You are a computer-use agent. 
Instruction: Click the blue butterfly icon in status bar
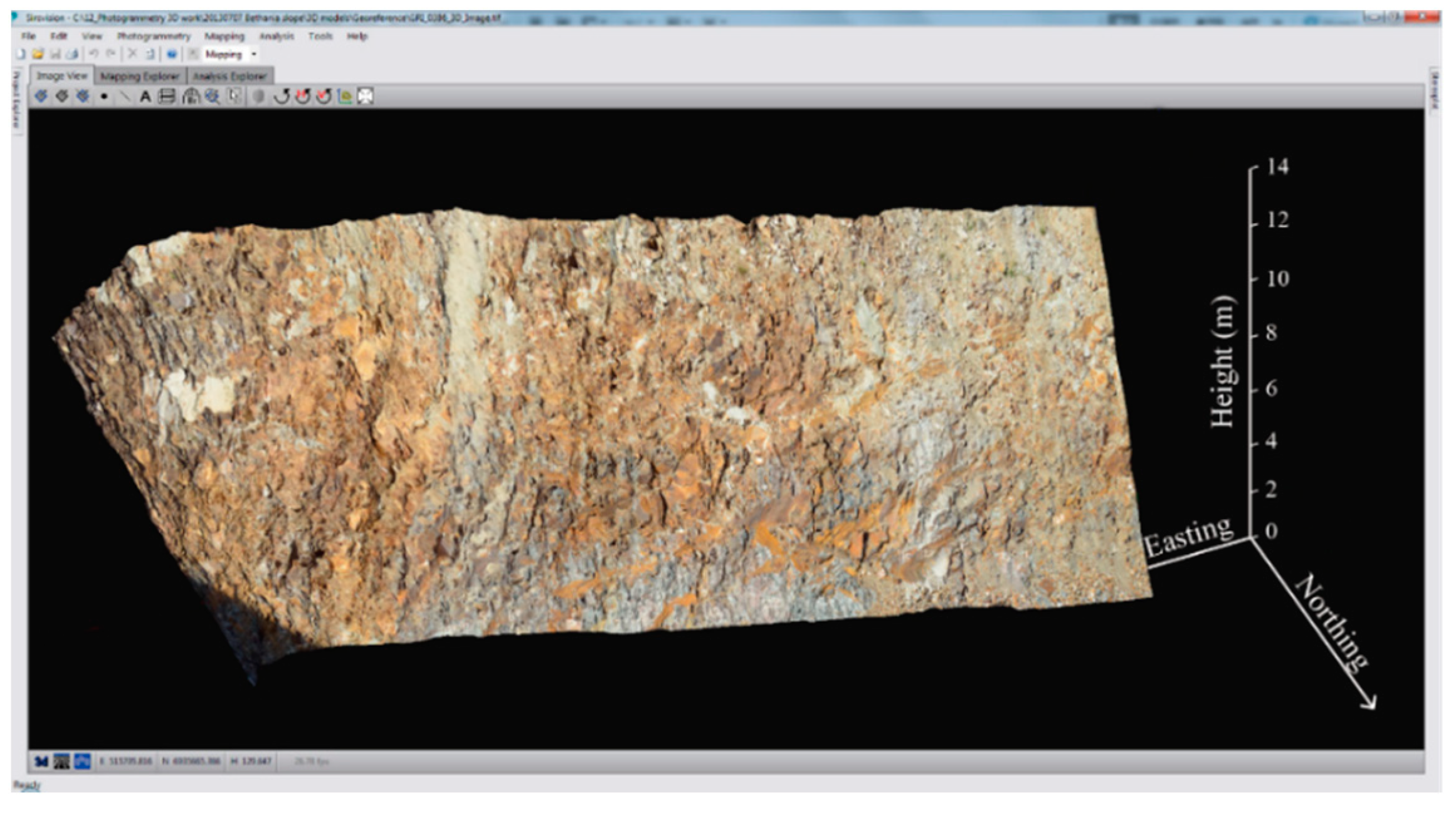[41, 760]
